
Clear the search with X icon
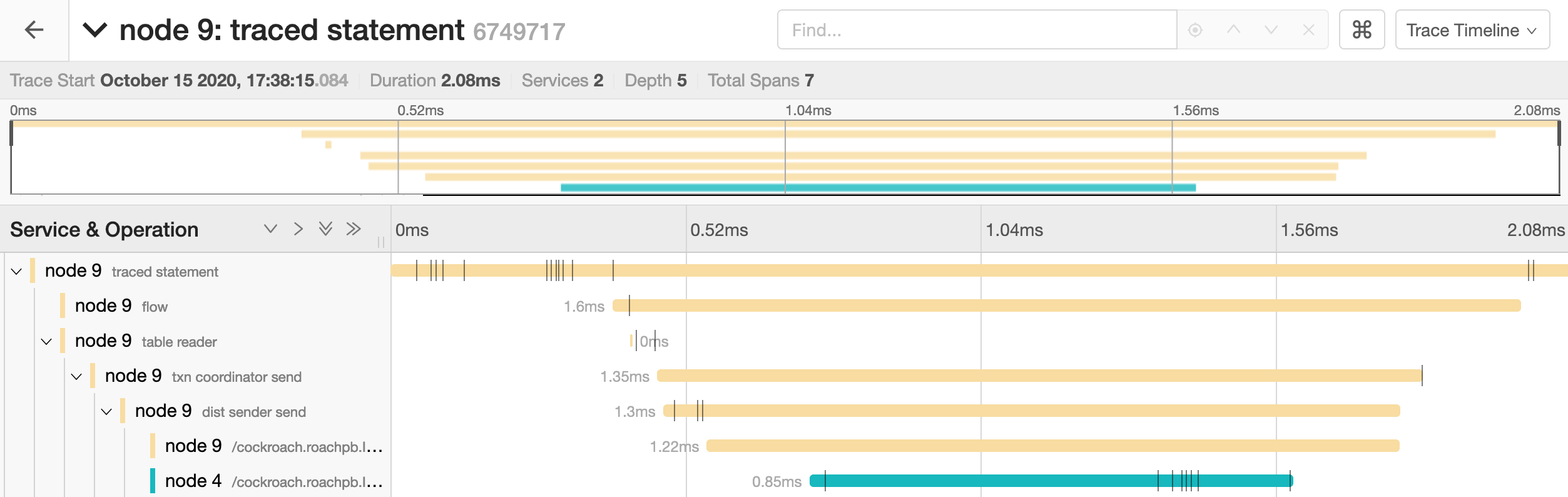[x=1308, y=30]
